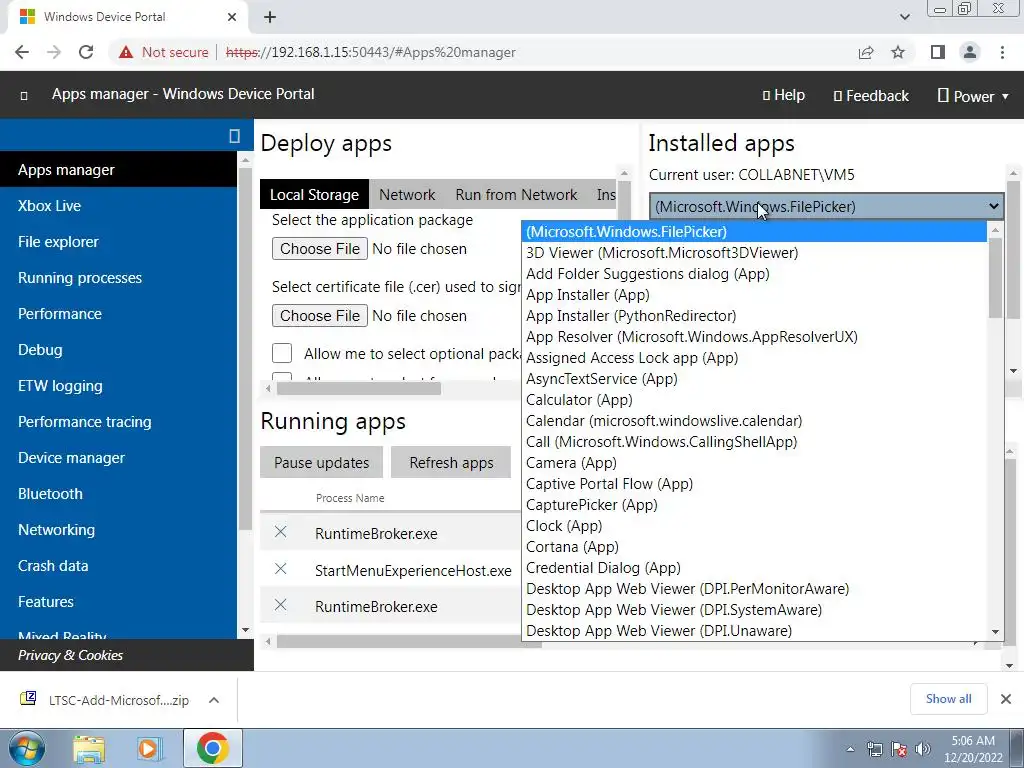Choose File for the certificate
This screenshot has height=768, width=1024.
320,316
